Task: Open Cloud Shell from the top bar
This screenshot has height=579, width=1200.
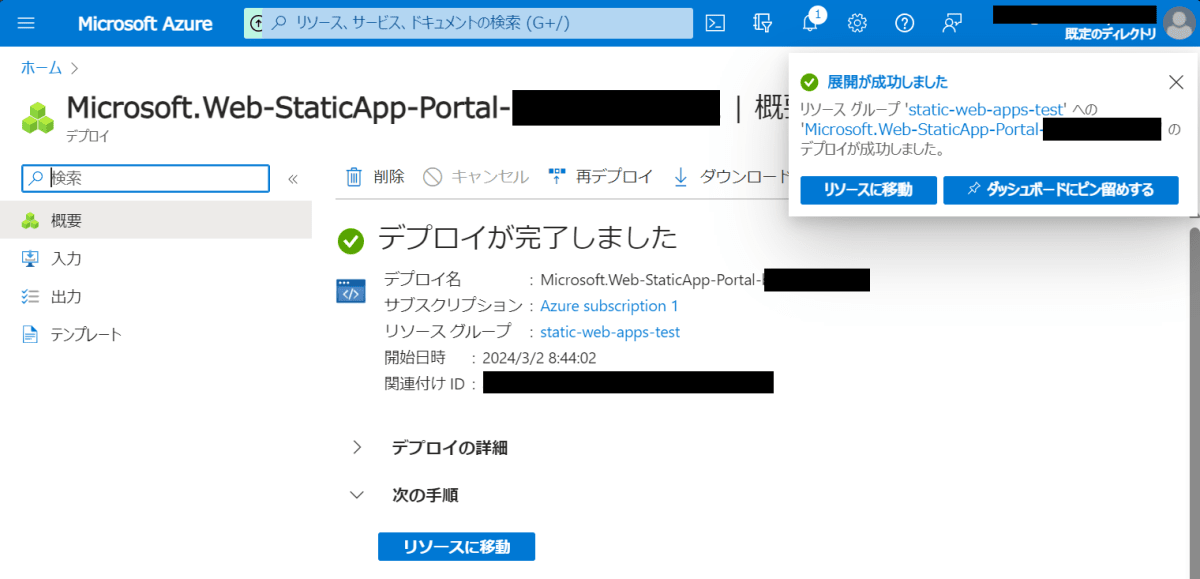Action: point(714,23)
